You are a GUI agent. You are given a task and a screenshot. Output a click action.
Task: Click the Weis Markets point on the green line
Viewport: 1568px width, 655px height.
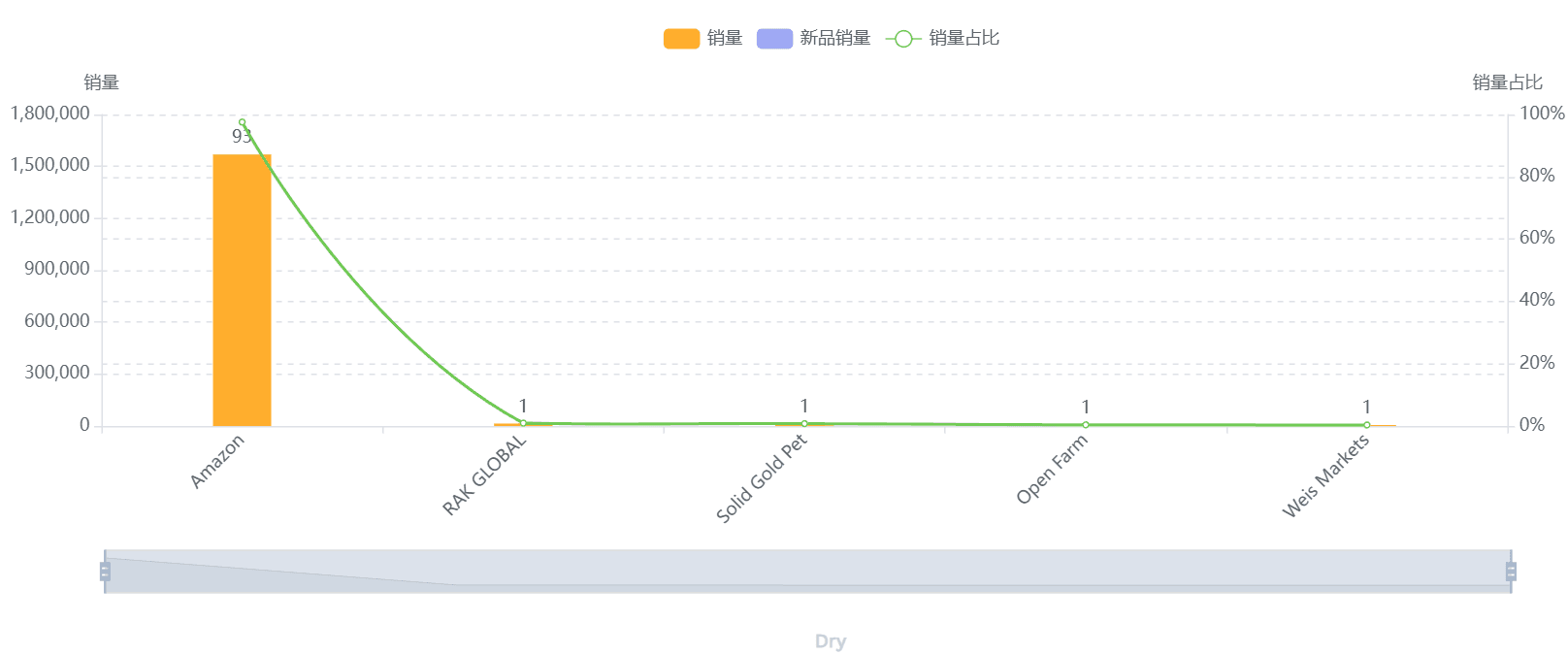point(1367,425)
